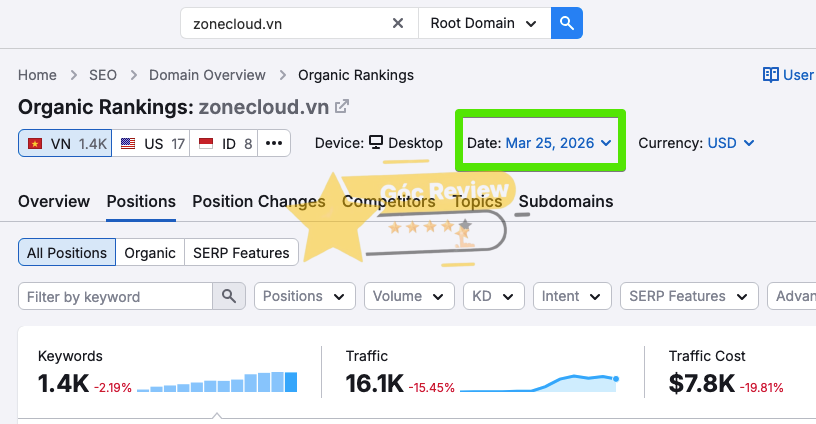816x424 pixels.
Task: Open the Intent filter dropdown
Action: [x=572, y=297]
